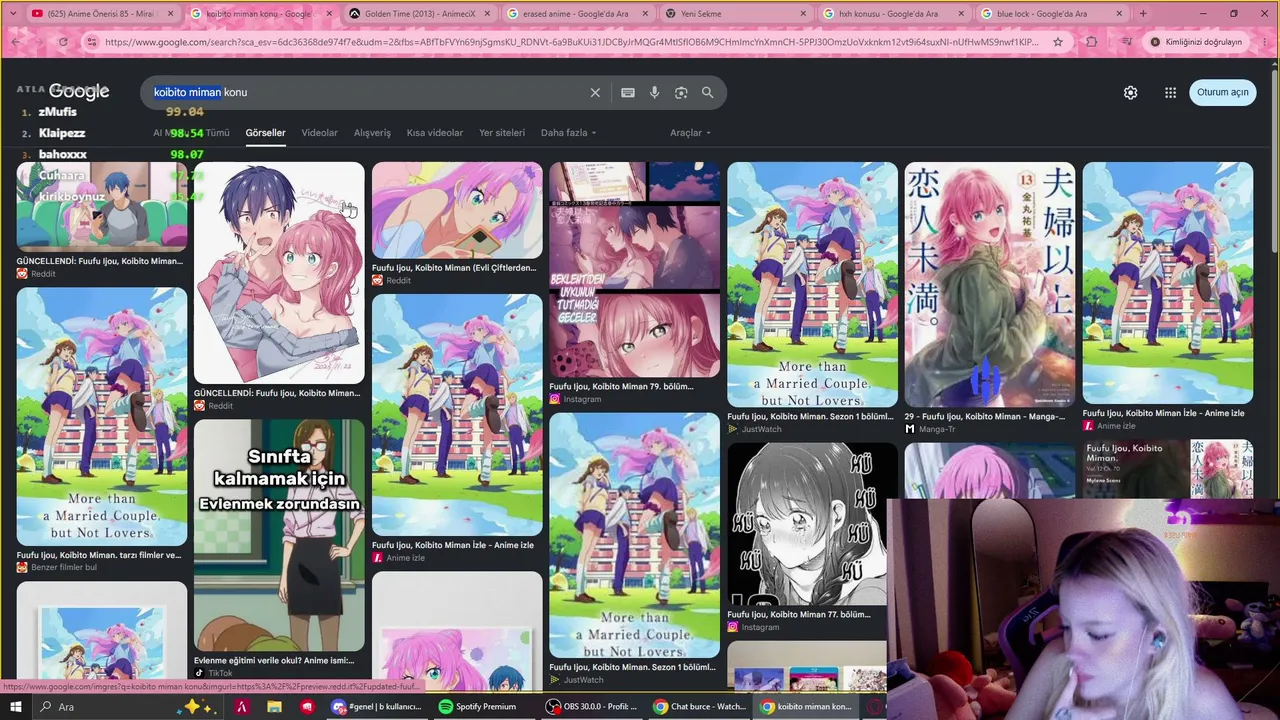Screen dimensions: 1280x720
Task: Open the 'Yer siteleri' tab
Action: [502, 133]
